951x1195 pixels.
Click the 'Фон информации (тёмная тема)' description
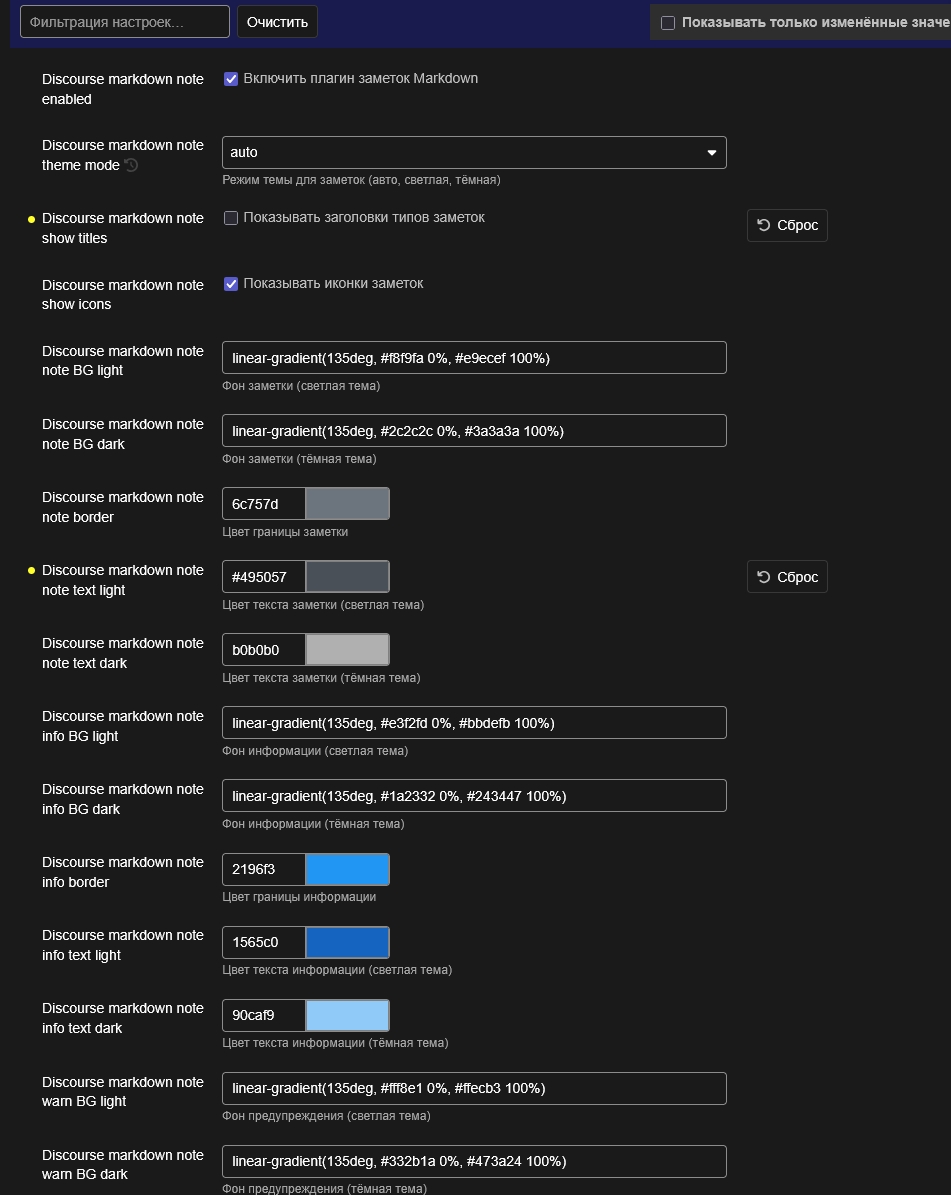[x=313, y=824]
